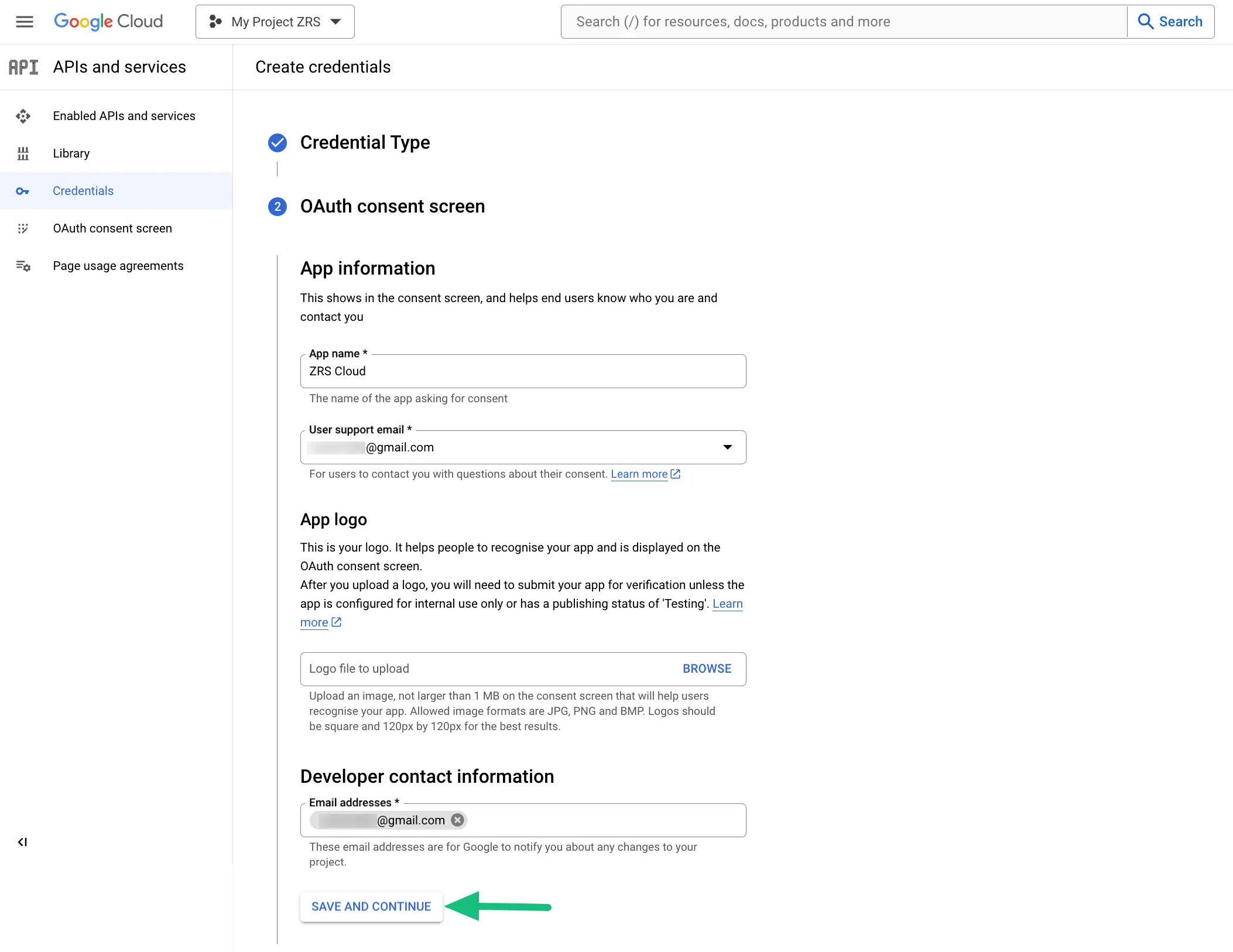Collapse the left sidebar panel
The image size is (1233, 952).
coord(23,841)
